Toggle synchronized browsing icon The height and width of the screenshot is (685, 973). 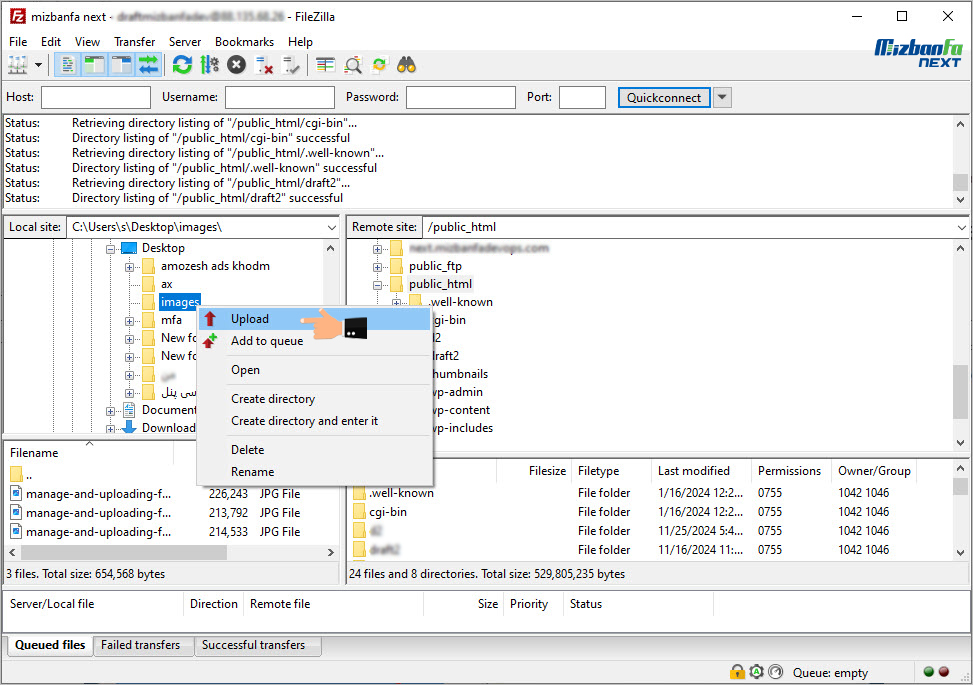(379, 65)
